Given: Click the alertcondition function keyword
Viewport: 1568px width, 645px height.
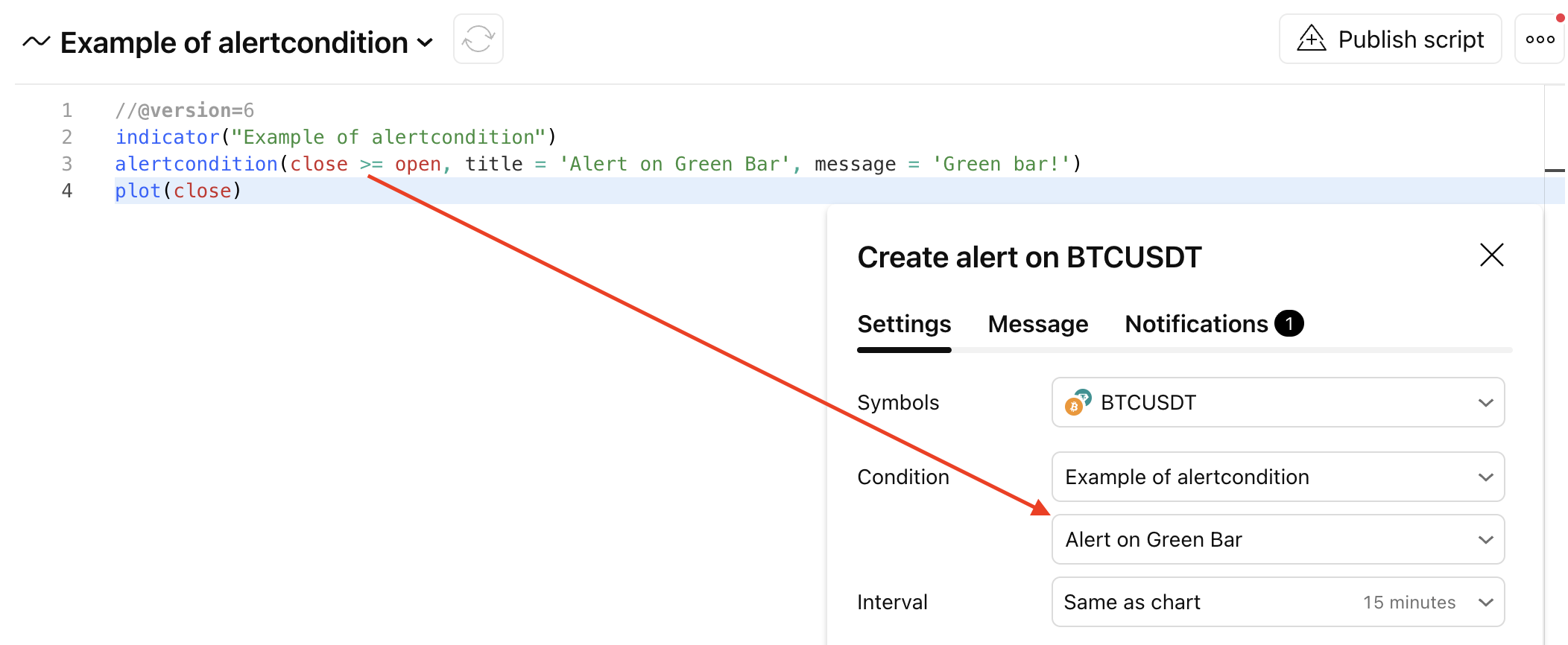Looking at the screenshot, I should tap(196, 164).
